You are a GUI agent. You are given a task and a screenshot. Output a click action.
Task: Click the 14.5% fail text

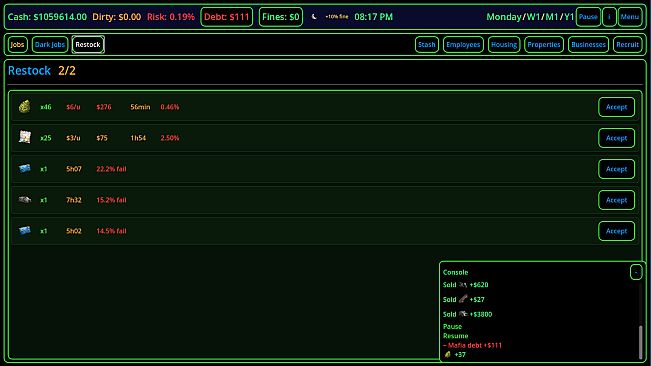[x=111, y=231]
